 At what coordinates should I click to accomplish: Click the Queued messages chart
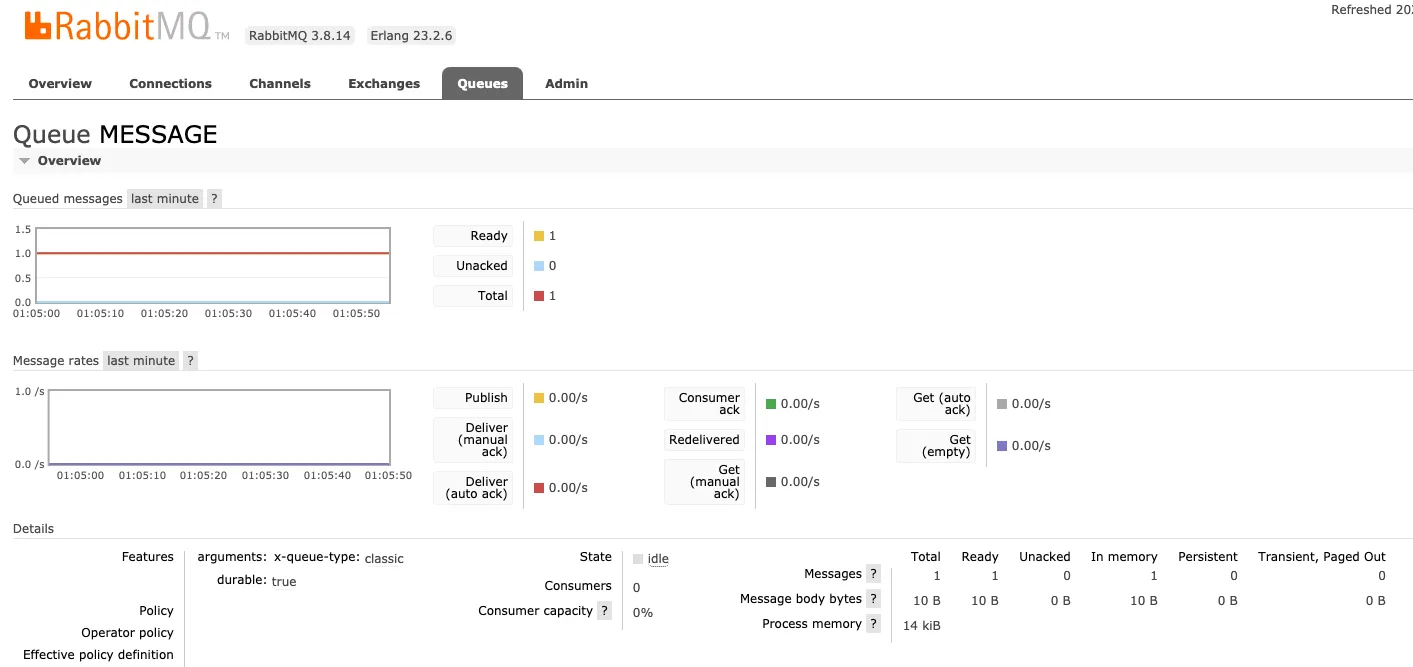212,265
